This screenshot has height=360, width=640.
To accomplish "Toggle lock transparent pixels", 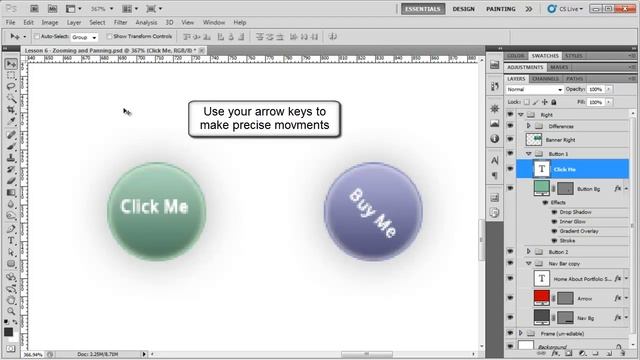I will coord(527,102).
